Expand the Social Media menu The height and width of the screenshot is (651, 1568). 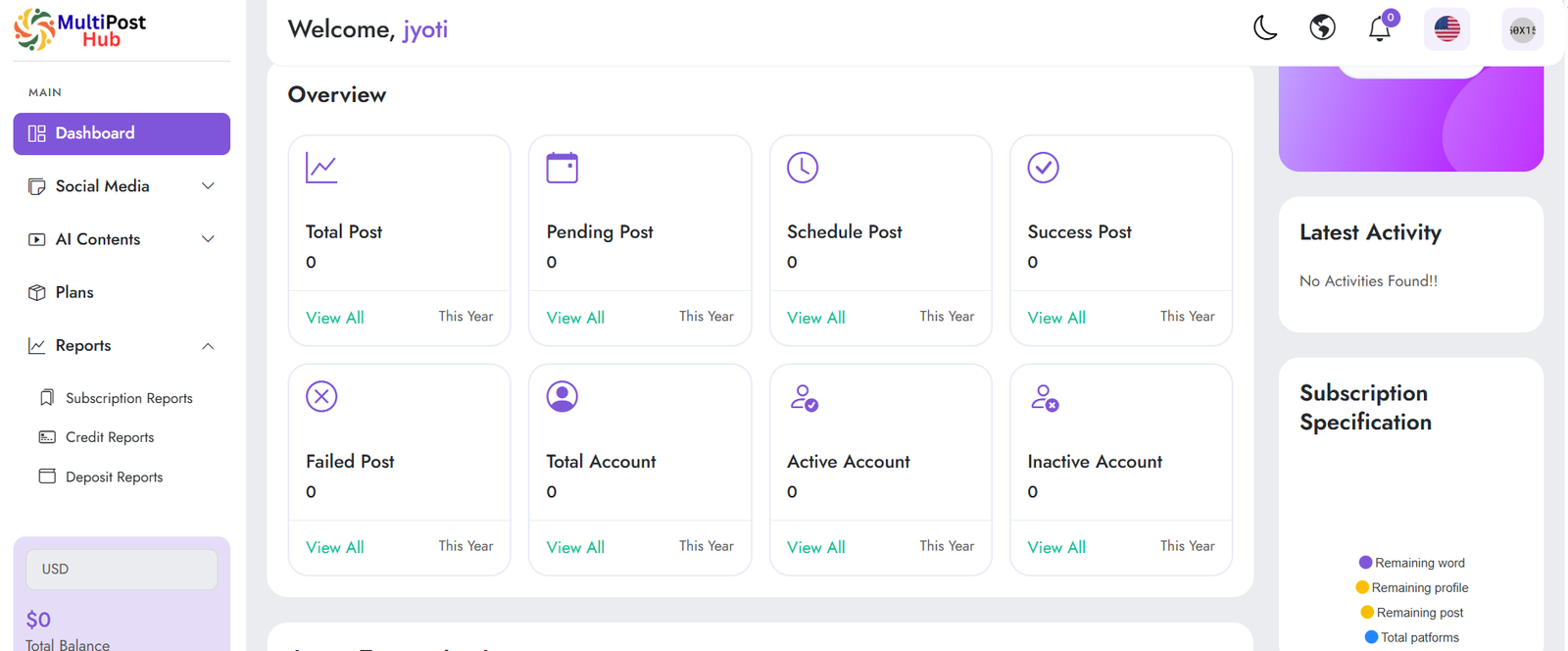coord(122,186)
